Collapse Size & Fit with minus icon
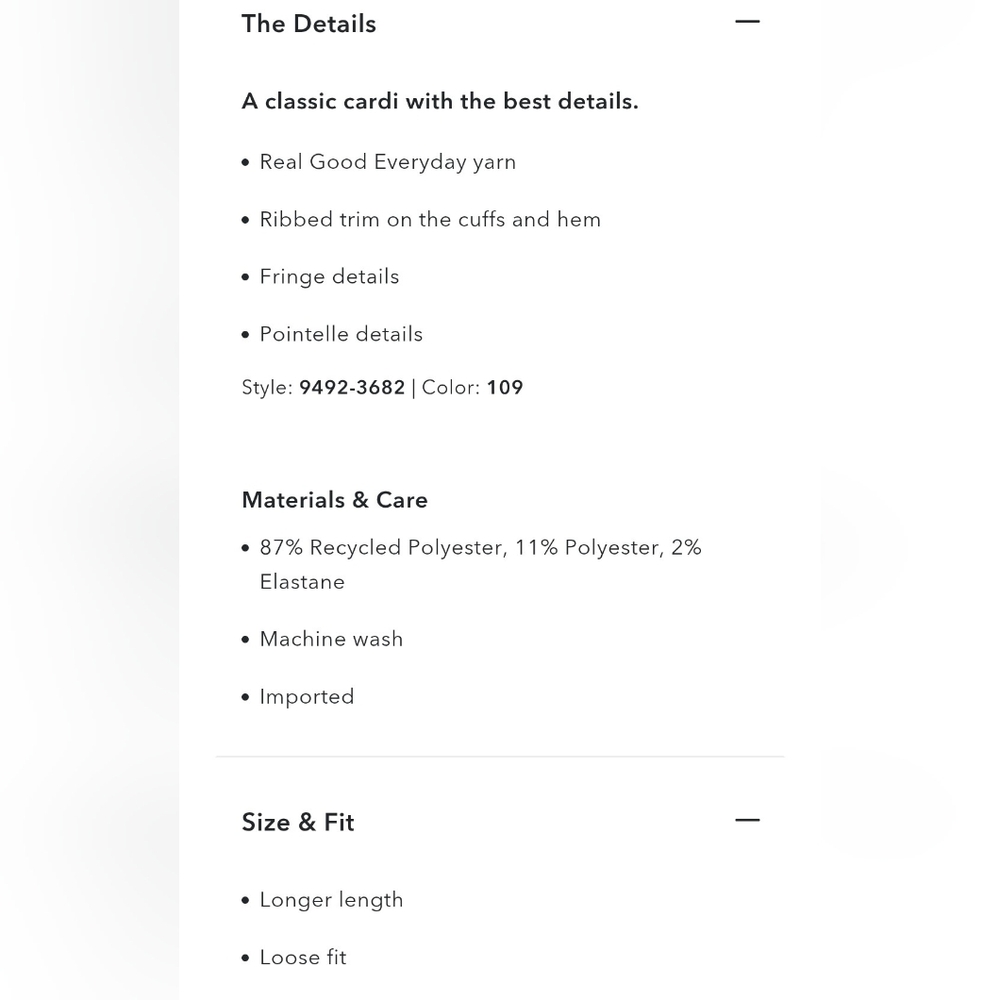Image resolution: width=1000 pixels, height=1000 pixels. click(x=747, y=821)
